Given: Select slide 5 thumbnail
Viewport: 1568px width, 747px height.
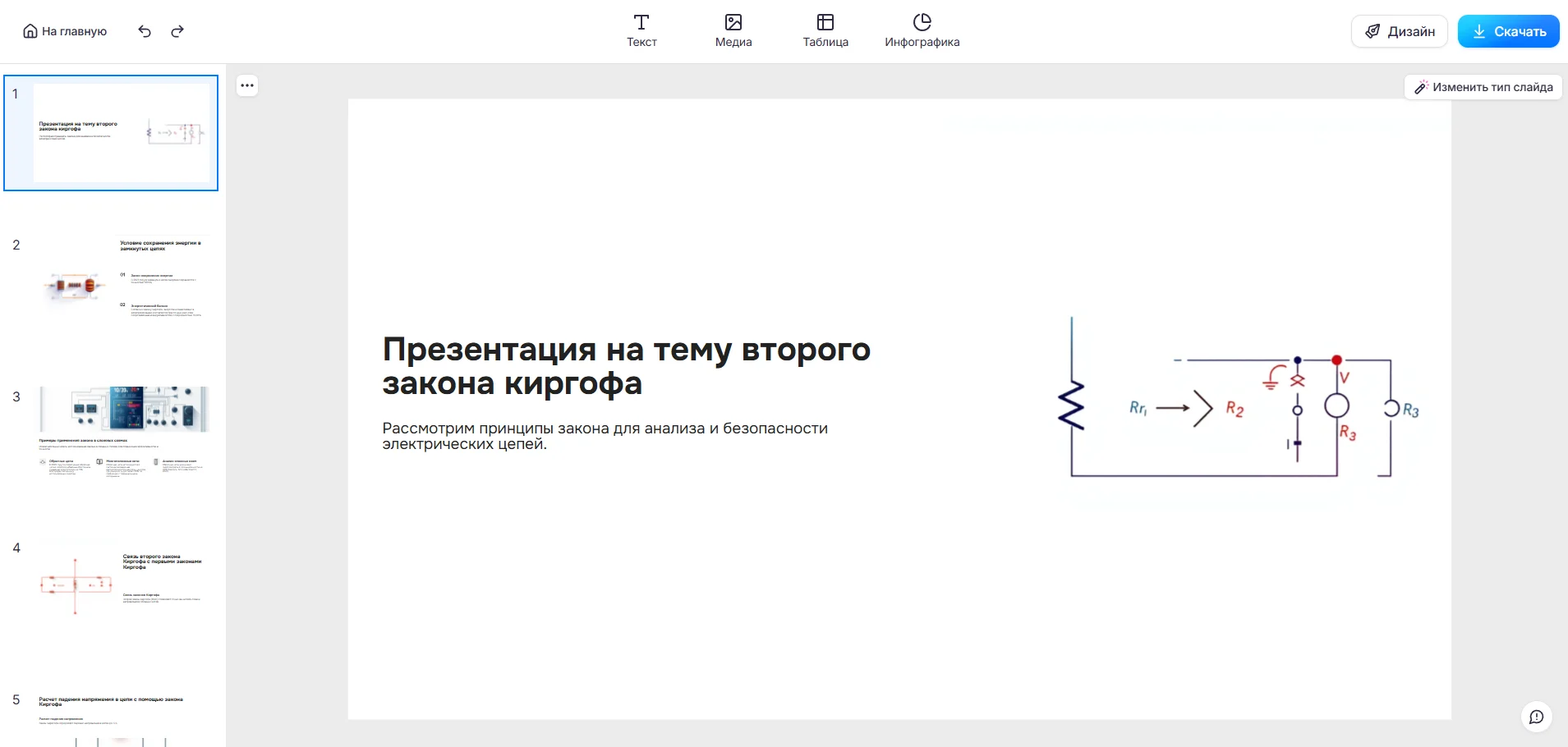Looking at the screenshot, I should [123, 718].
